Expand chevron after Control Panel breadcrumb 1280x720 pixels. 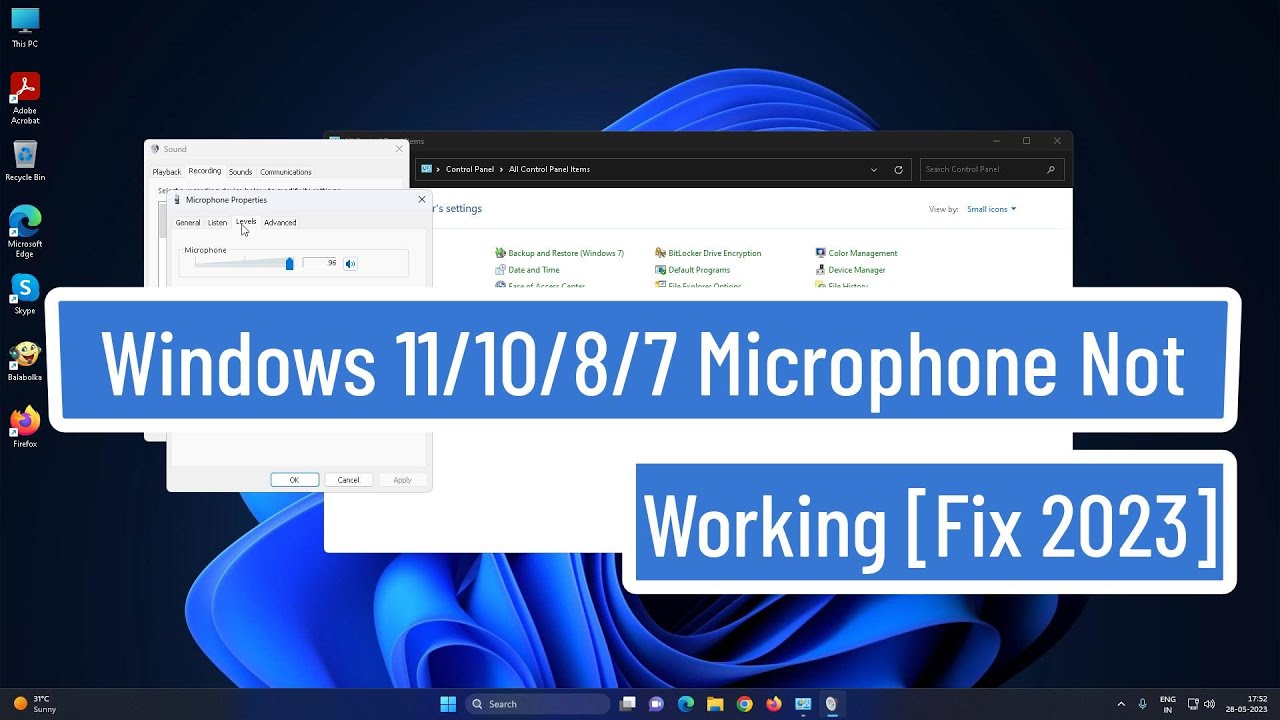coord(502,169)
